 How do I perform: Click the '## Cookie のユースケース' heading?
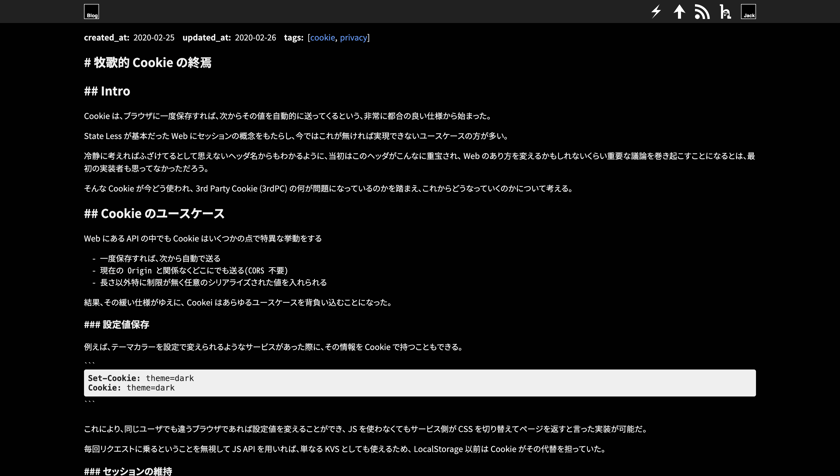(x=154, y=214)
